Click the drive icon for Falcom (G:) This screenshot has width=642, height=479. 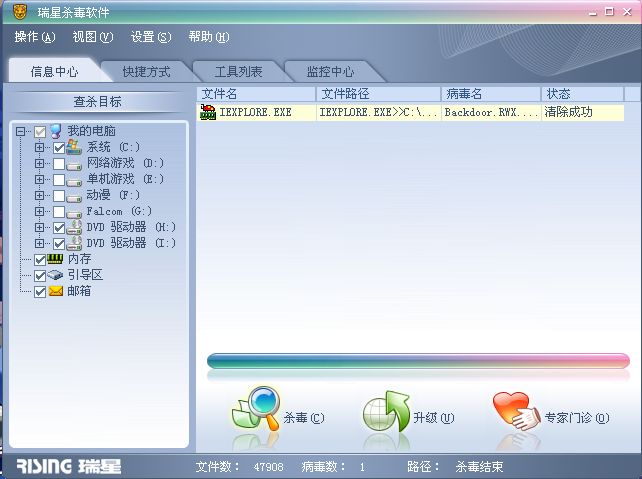point(74,213)
